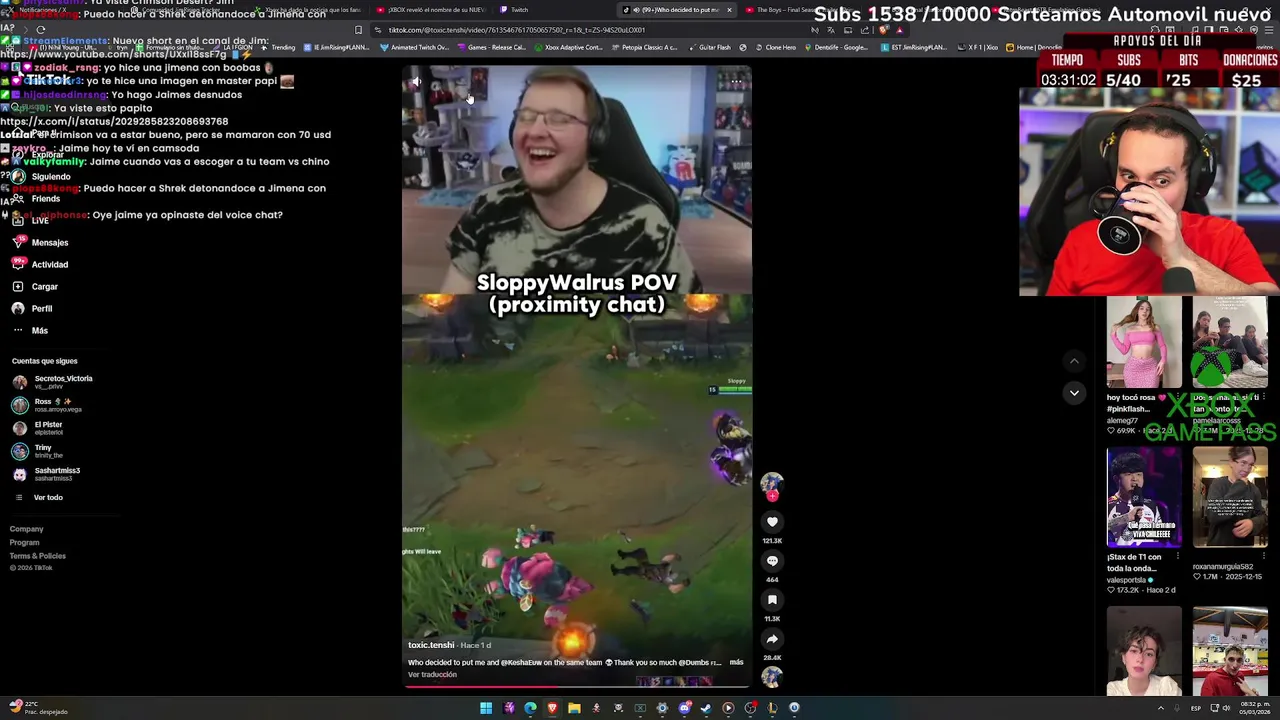Open the 'Stax de T1' video thumbnail
The height and width of the screenshot is (720, 1280).
point(1144,497)
